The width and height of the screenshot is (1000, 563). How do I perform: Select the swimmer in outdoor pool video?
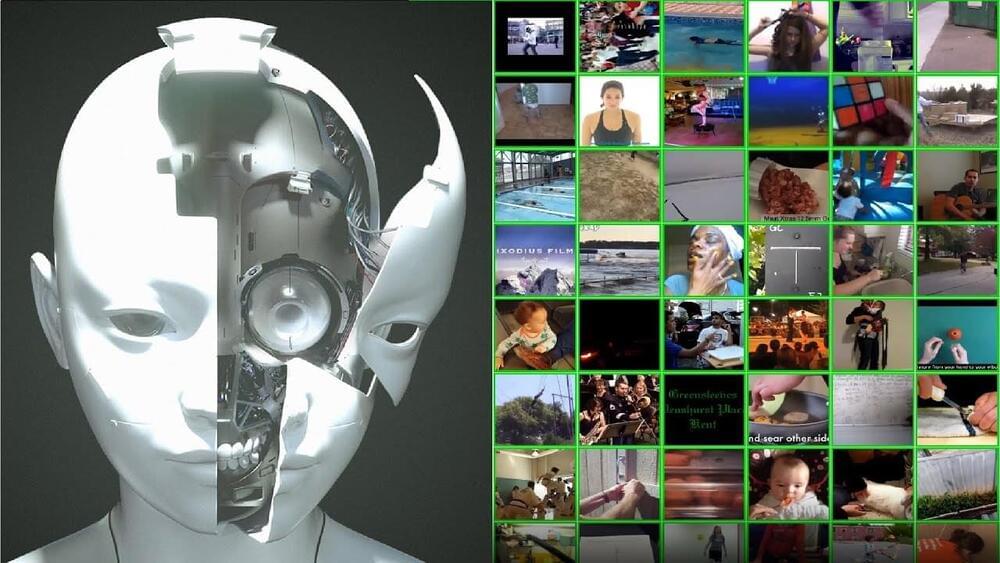pyautogui.click(x=704, y=37)
